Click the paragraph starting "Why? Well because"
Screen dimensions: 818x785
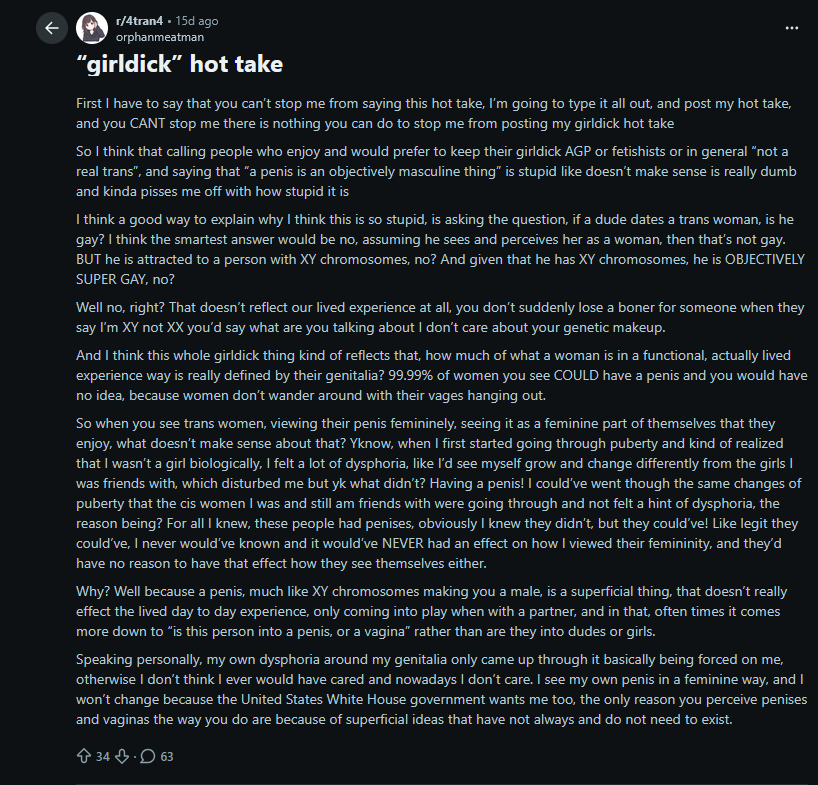click(x=431, y=611)
